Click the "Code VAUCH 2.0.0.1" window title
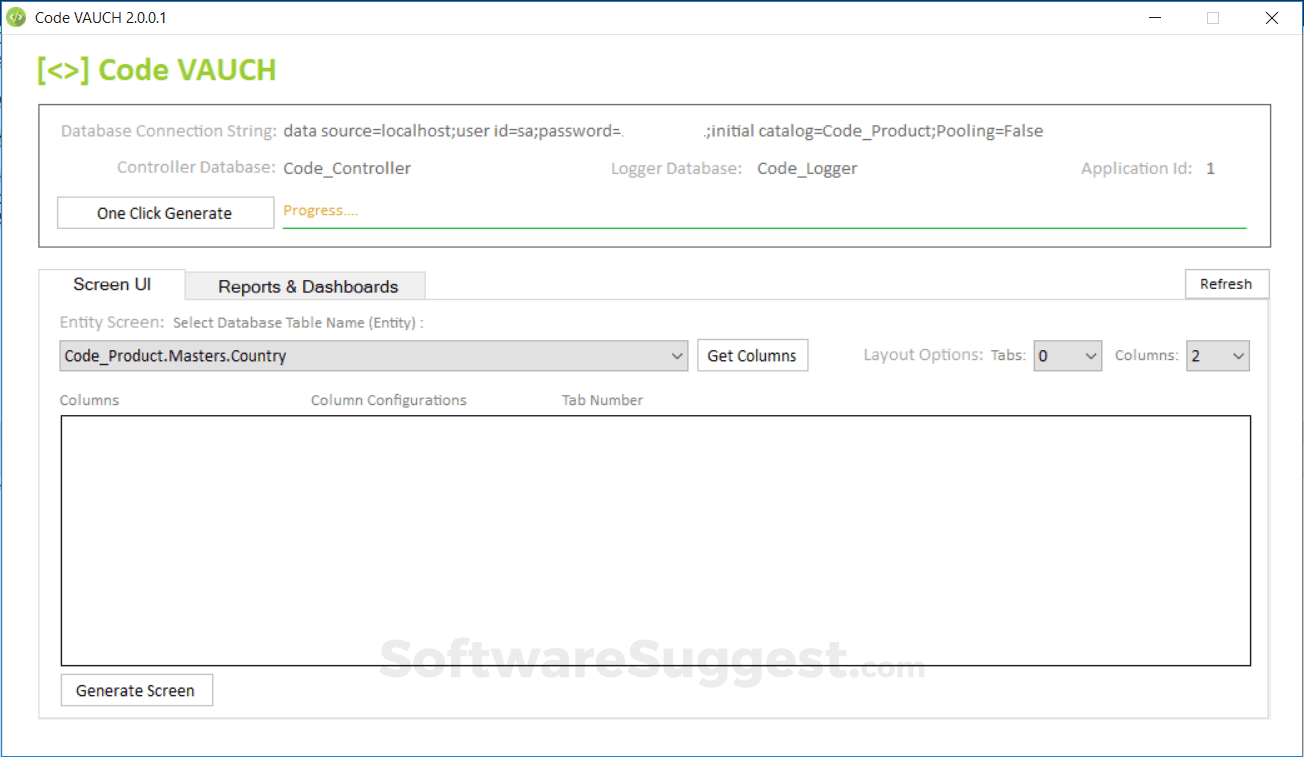This screenshot has height=757, width=1304. pos(101,18)
